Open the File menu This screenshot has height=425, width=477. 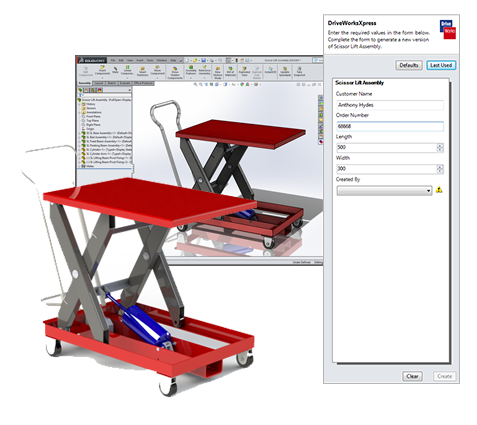click(x=113, y=60)
